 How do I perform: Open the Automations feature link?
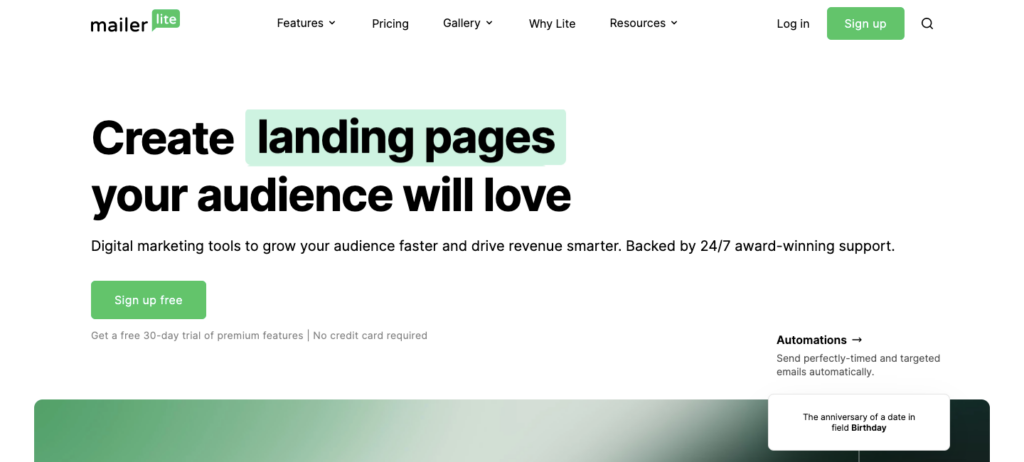[811, 340]
